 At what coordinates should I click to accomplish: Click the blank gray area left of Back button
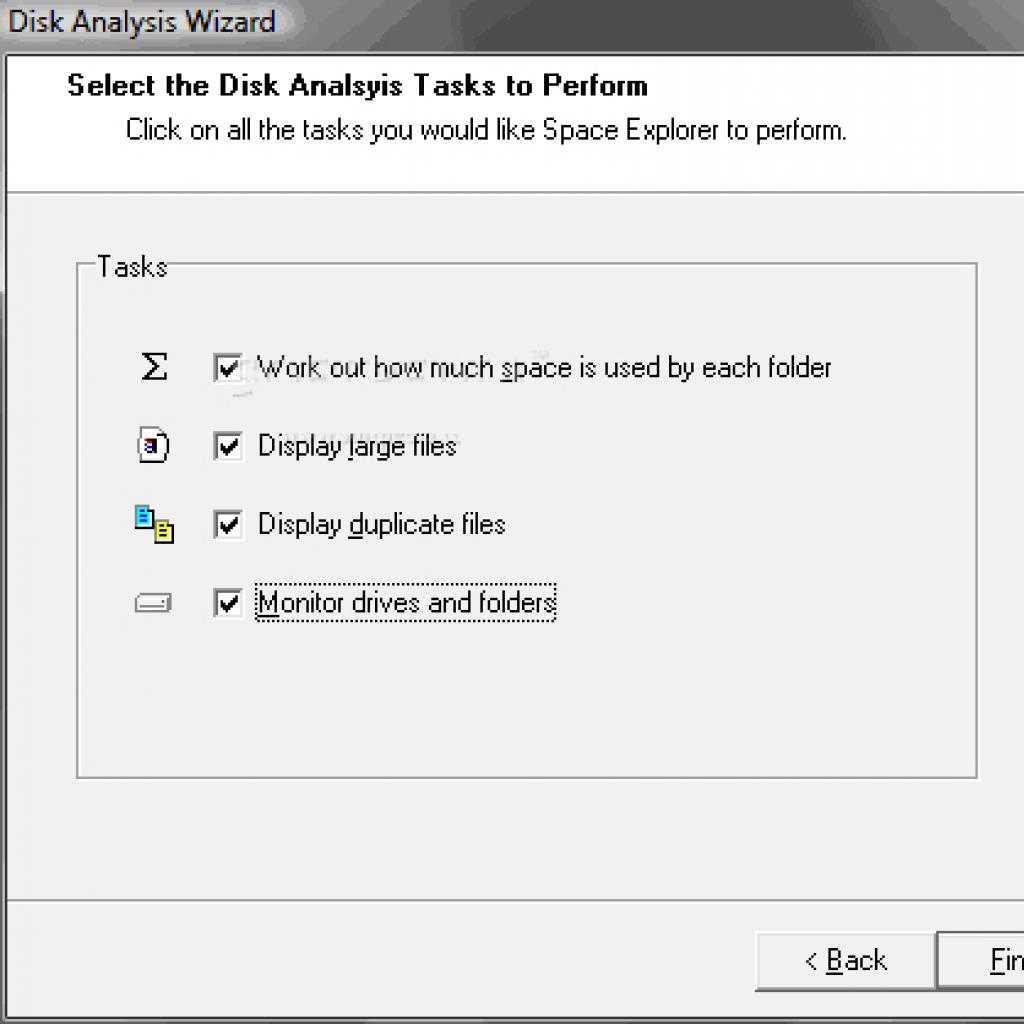tap(379, 961)
